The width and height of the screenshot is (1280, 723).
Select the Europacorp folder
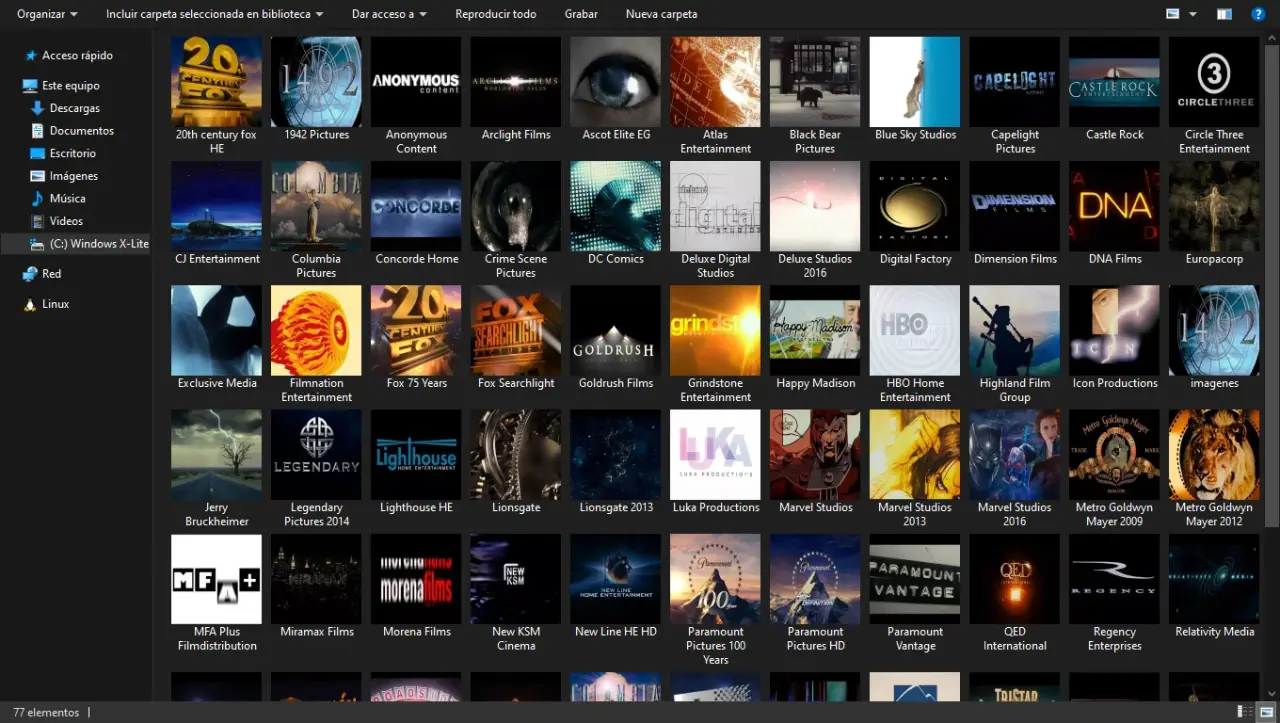(1214, 213)
